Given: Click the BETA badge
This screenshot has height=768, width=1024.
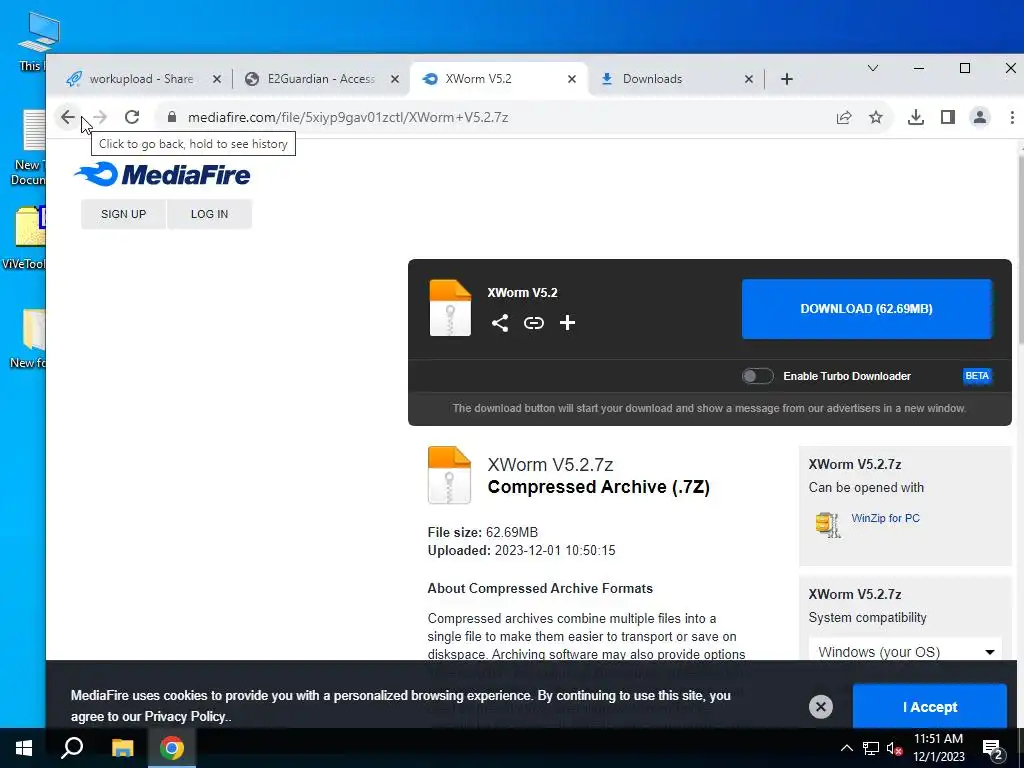Looking at the screenshot, I should pyautogui.click(x=977, y=376).
